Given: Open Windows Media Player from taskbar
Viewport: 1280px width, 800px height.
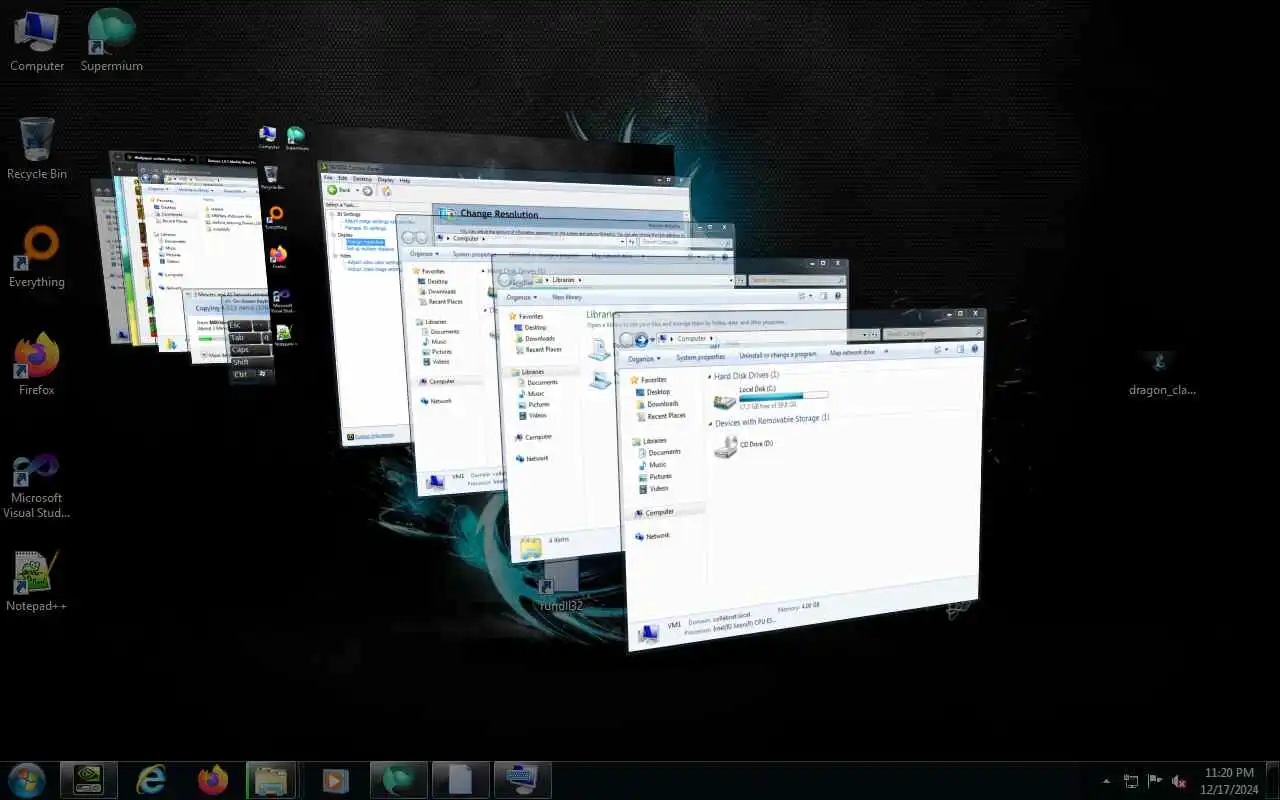Looking at the screenshot, I should [x=336, y=779].
